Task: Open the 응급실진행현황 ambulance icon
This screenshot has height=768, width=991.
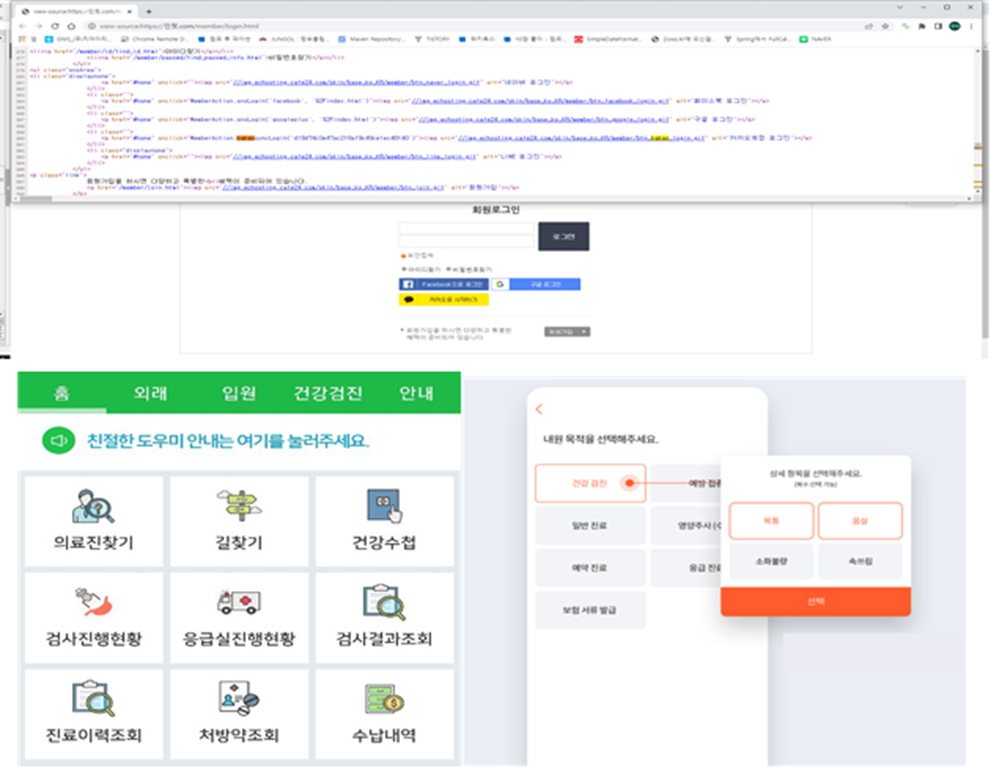Action: point(239,602)
